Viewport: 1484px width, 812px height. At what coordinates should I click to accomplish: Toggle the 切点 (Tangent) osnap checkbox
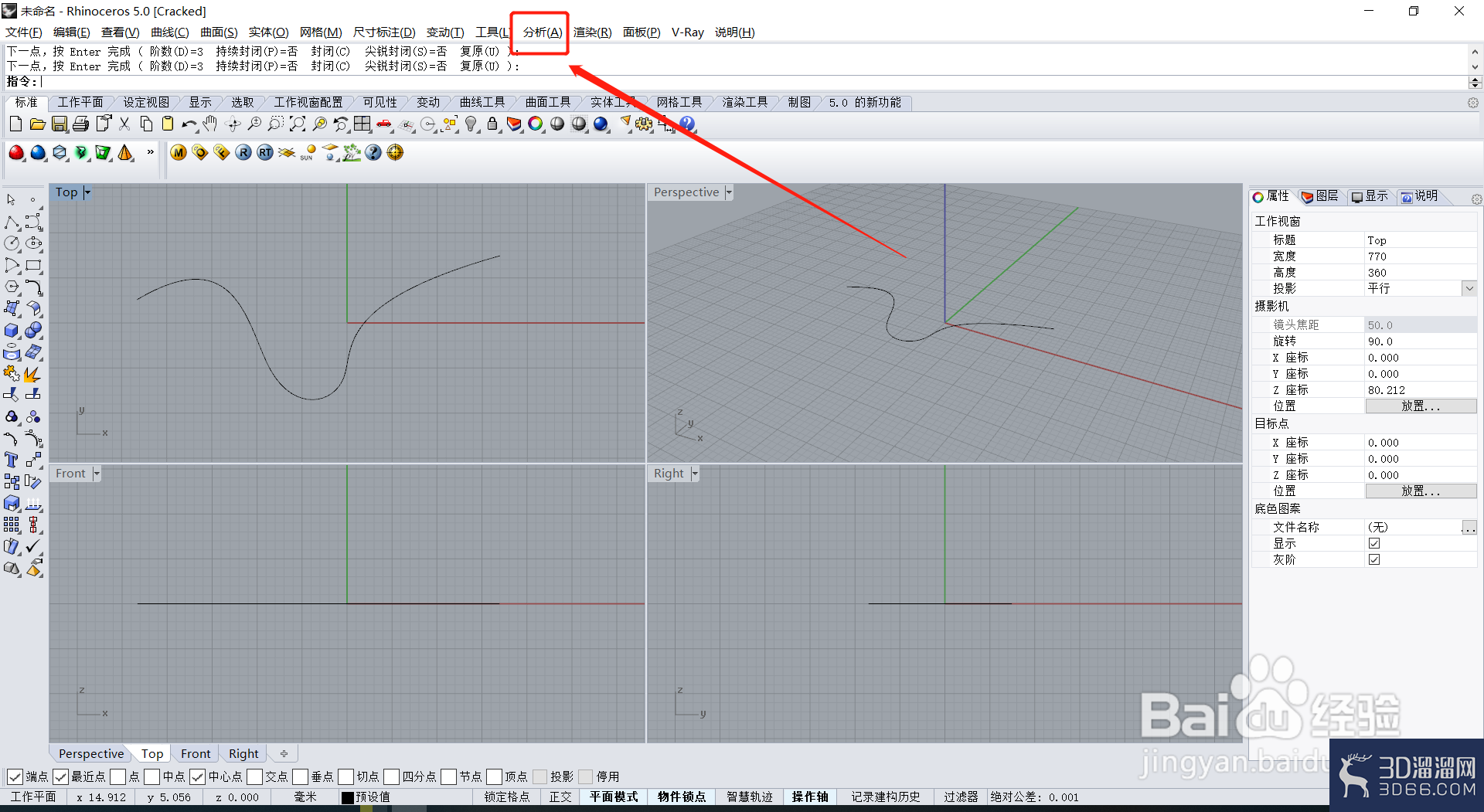345,776
